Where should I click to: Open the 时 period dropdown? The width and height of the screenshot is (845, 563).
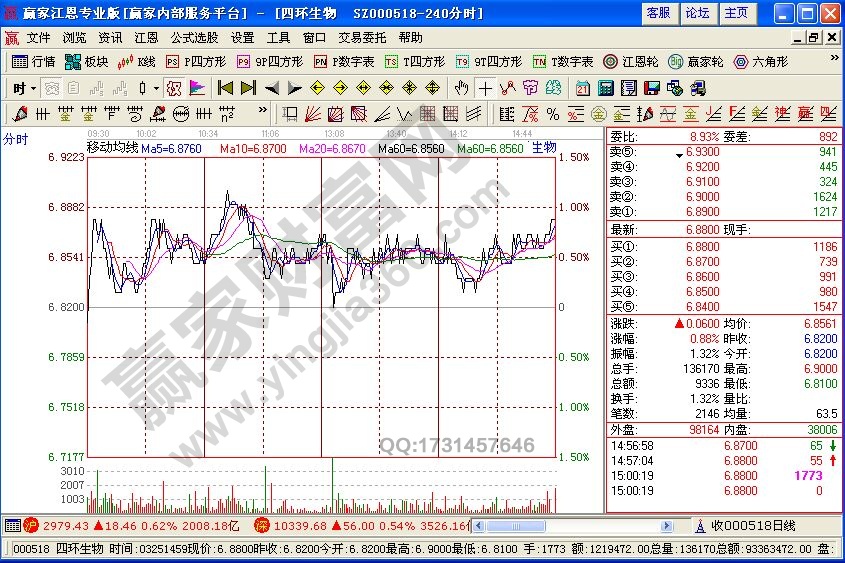pos(23,88)
